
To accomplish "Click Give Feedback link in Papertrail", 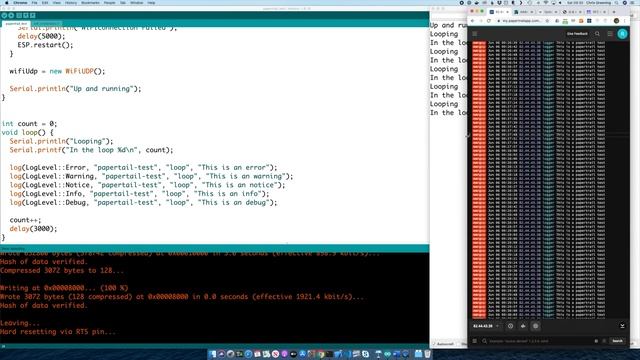I will pyautogui.click(x=577, y=34).
